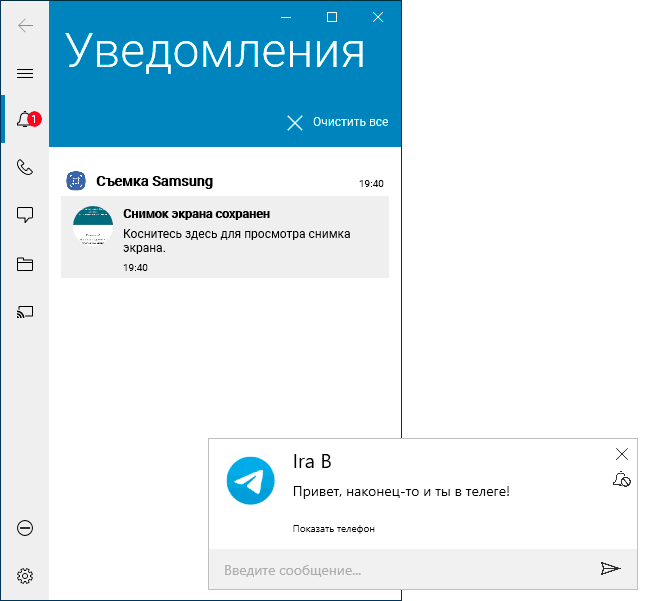This screenshot has height=601, width=650.
Task: Click the Уведомления page title
Action: click(x=215, y=51)
